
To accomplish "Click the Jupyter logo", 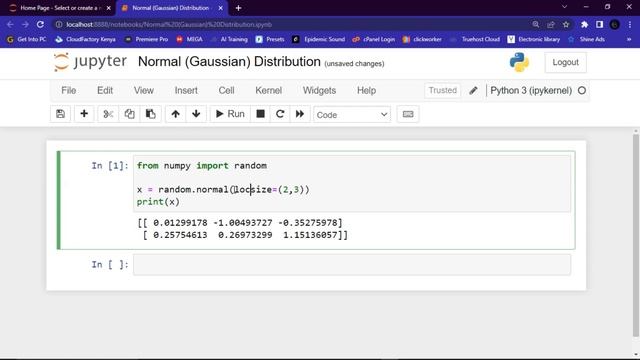I will [x=90, y=62].
